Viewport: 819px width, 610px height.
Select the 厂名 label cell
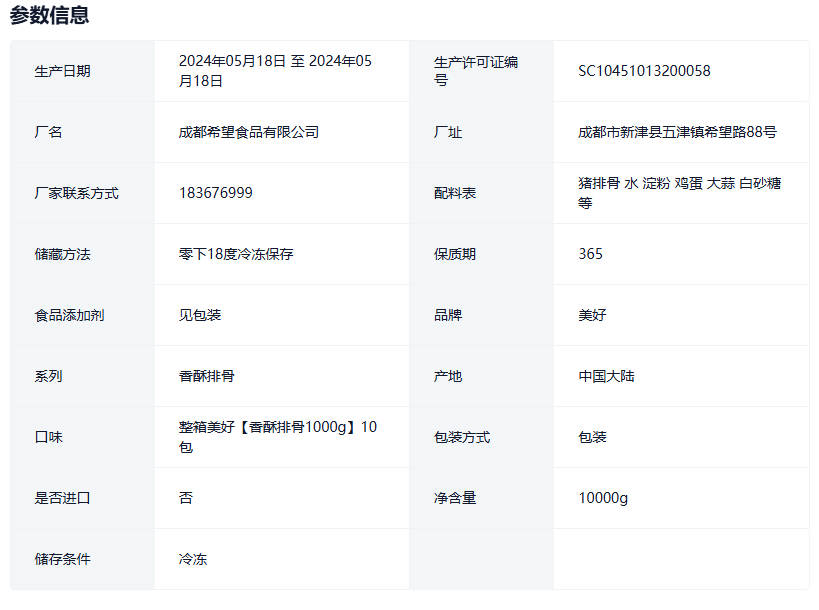pyautogui.click(x=82, y=132)
